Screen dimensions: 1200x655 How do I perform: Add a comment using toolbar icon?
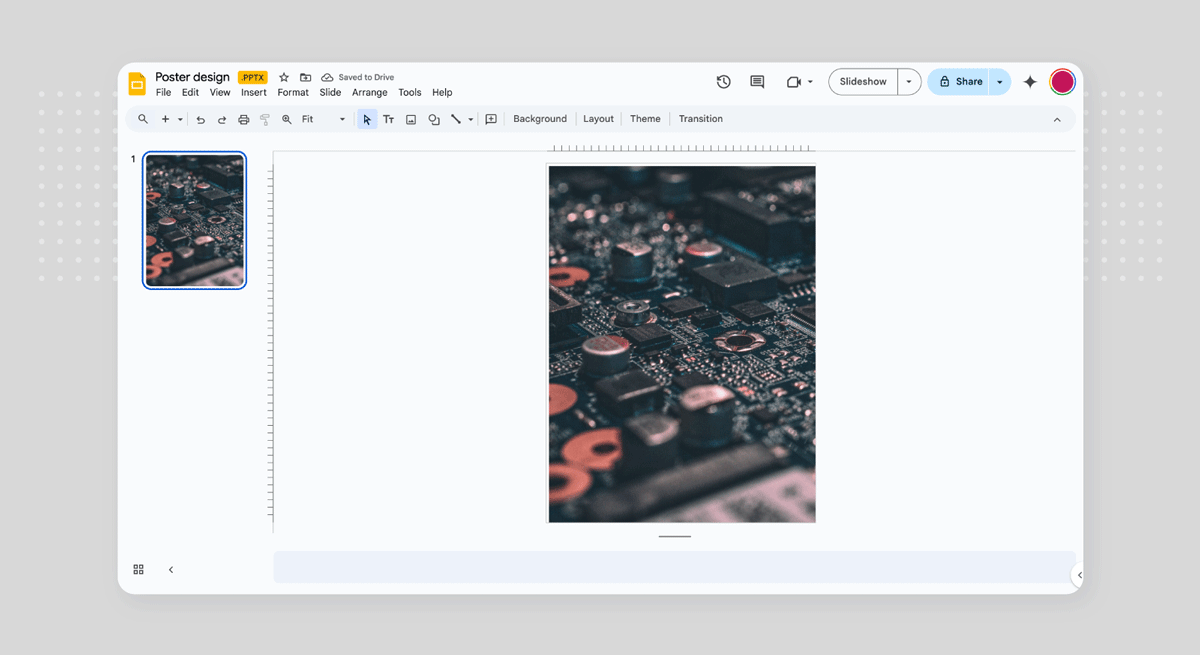(491, 120)
